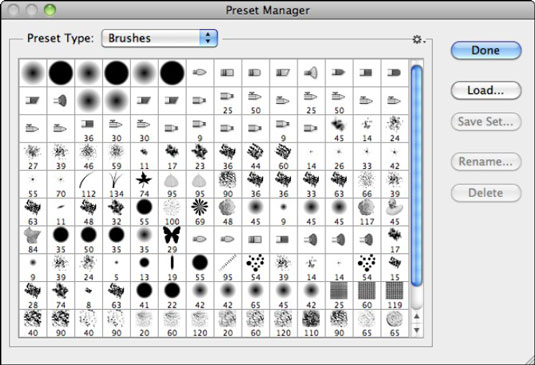This screenshot has width=535, height=365.
Task: Click the Delete button
Action: click(x=486, y=193)
